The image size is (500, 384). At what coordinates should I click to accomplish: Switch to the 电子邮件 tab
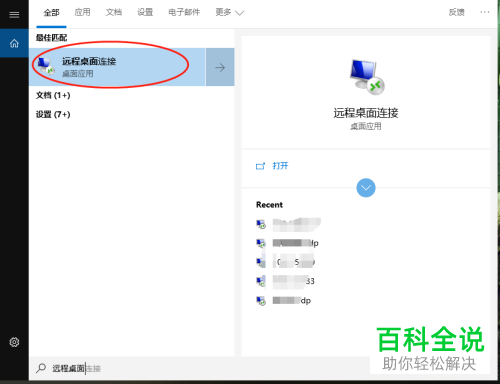coord(184,12)
